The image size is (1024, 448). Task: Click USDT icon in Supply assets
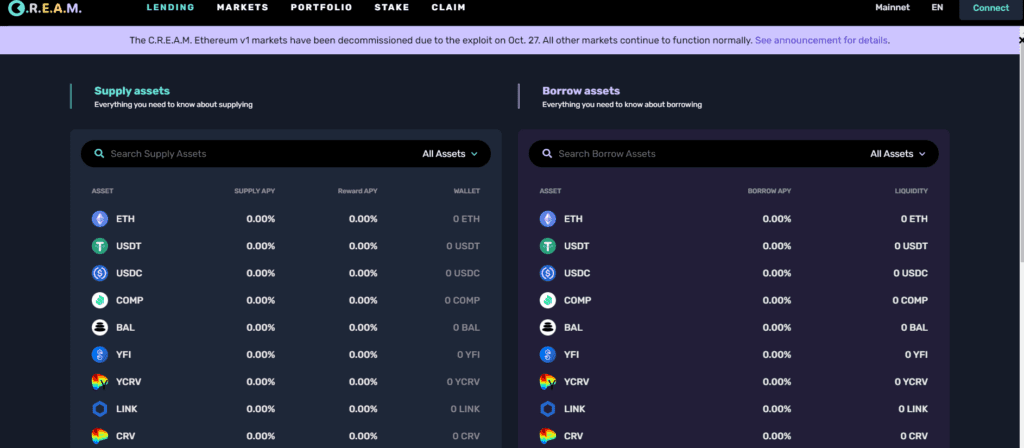point(99,246)
